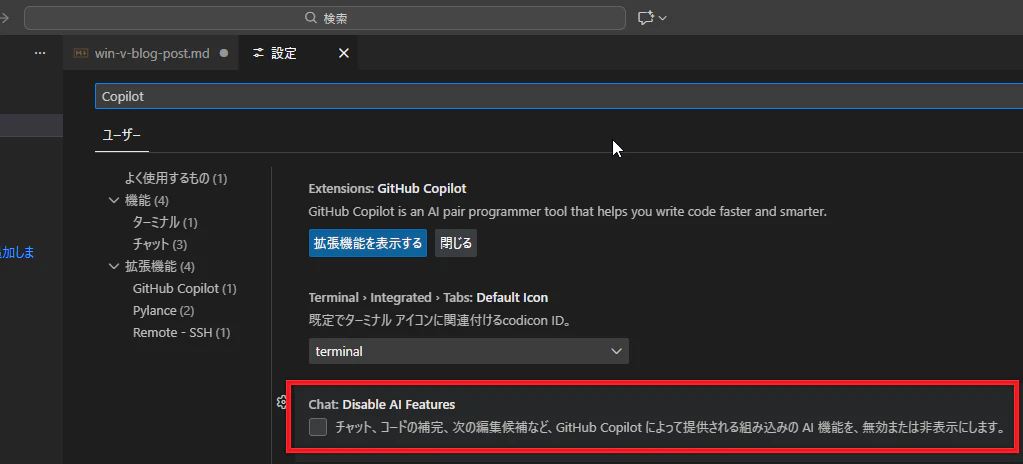Click the settings sliders icon on 設定 tab
Viewport: 1023px width, 464px height.
pyautogui.click(x=259, y=54)
